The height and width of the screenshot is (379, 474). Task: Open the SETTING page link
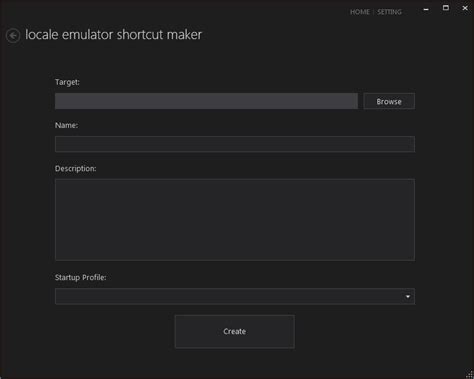pyautogui.click(x=389, y=12)
